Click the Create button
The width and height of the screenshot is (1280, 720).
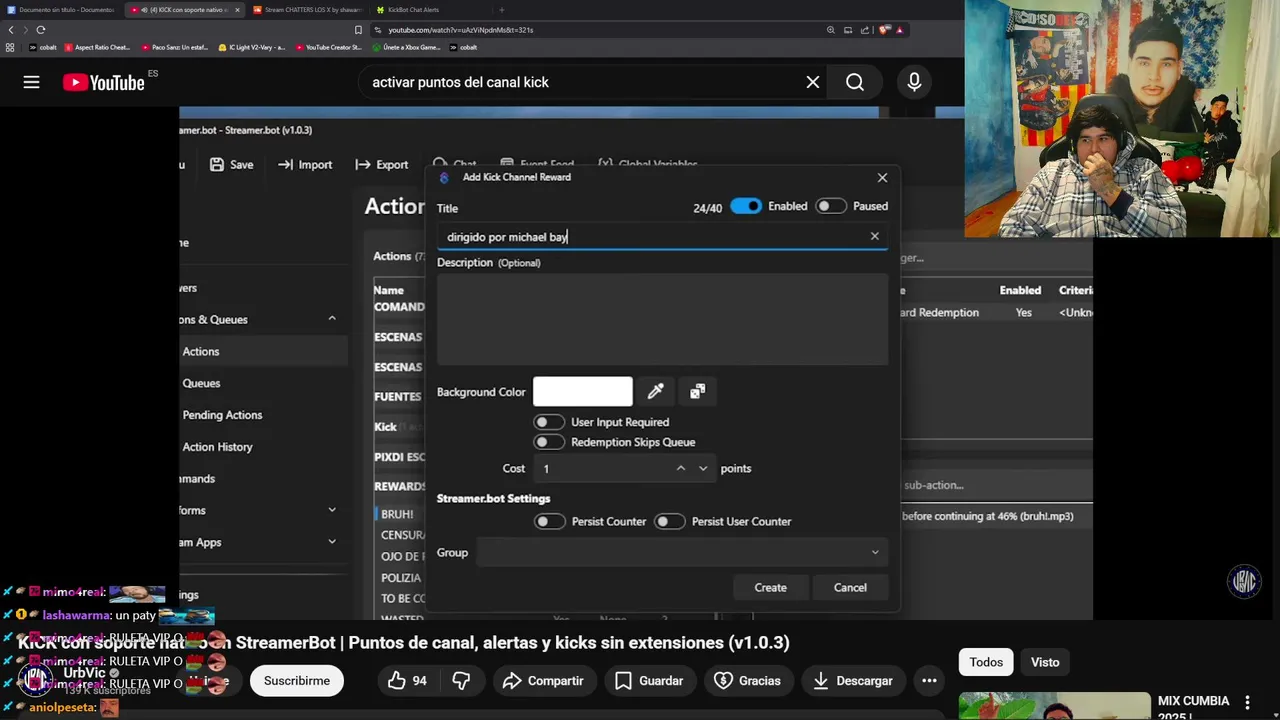[771, 587]
